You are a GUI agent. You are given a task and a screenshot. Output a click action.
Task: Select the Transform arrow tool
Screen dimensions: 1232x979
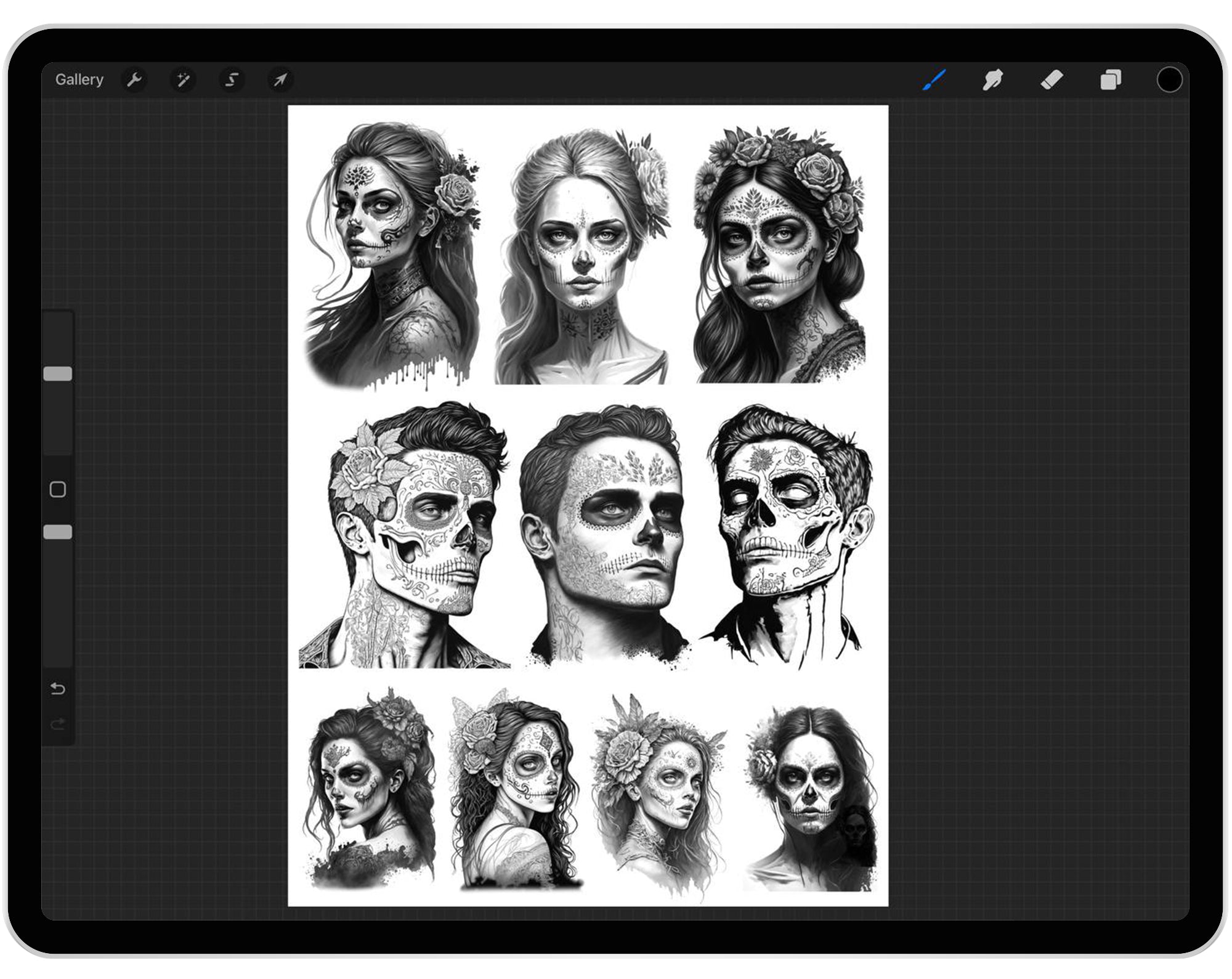280,79
